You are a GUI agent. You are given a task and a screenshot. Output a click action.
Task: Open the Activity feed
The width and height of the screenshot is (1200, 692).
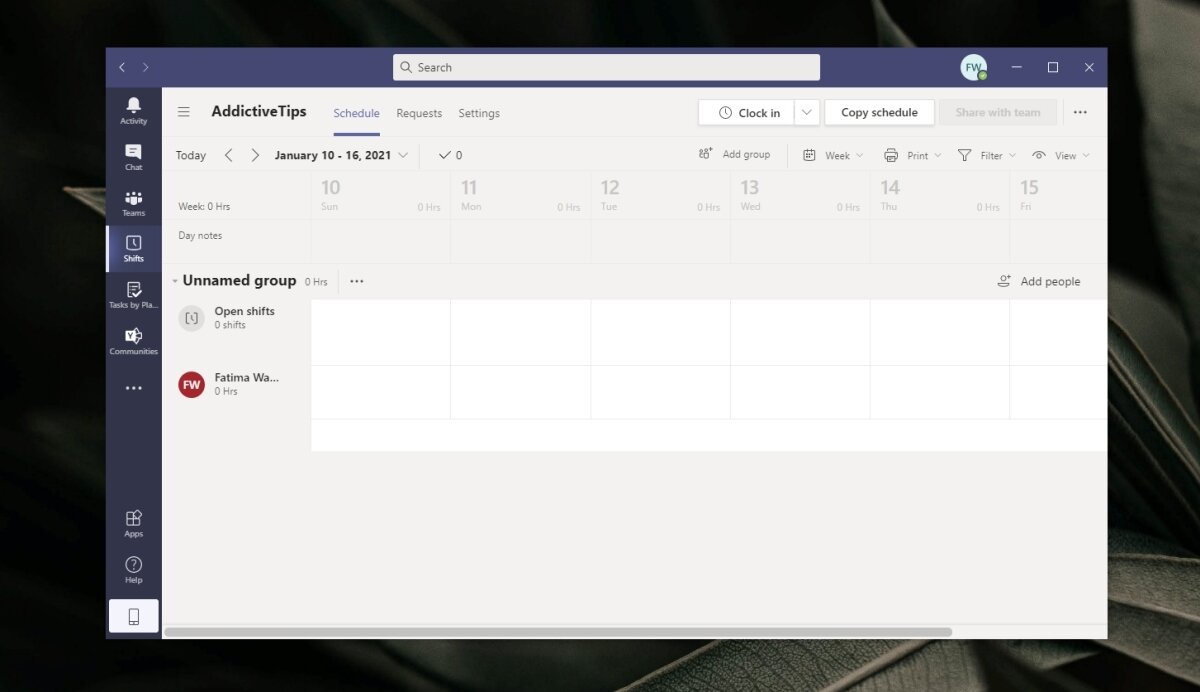(x=133, y=110)
